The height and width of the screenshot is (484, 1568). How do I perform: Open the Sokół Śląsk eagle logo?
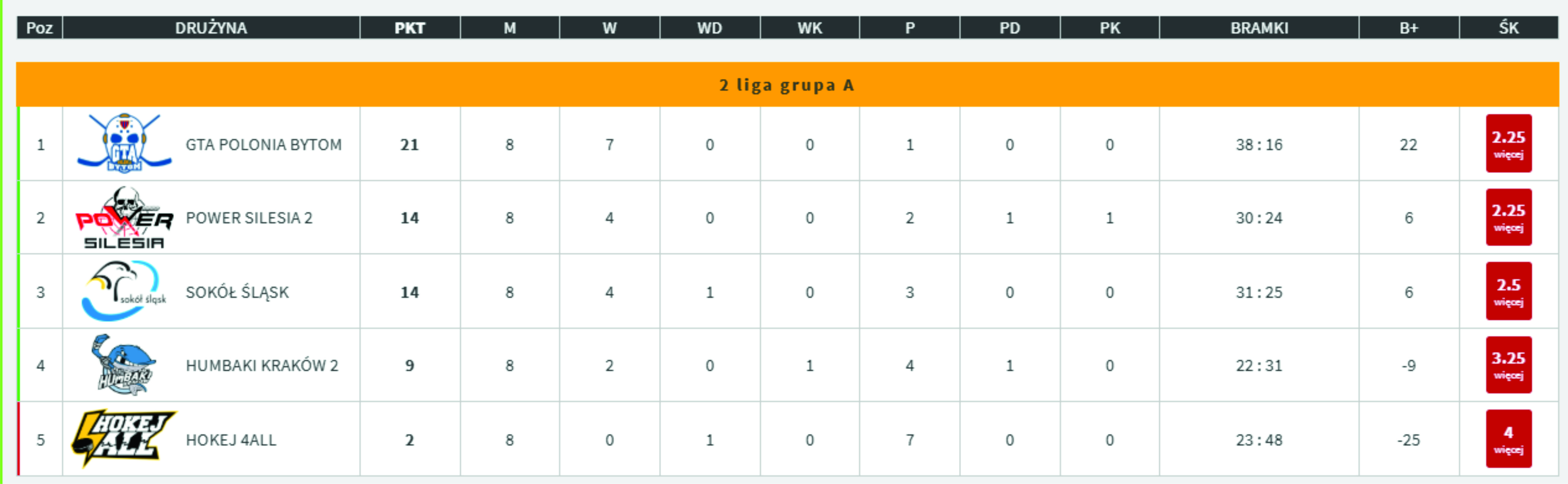click(124, 291)
